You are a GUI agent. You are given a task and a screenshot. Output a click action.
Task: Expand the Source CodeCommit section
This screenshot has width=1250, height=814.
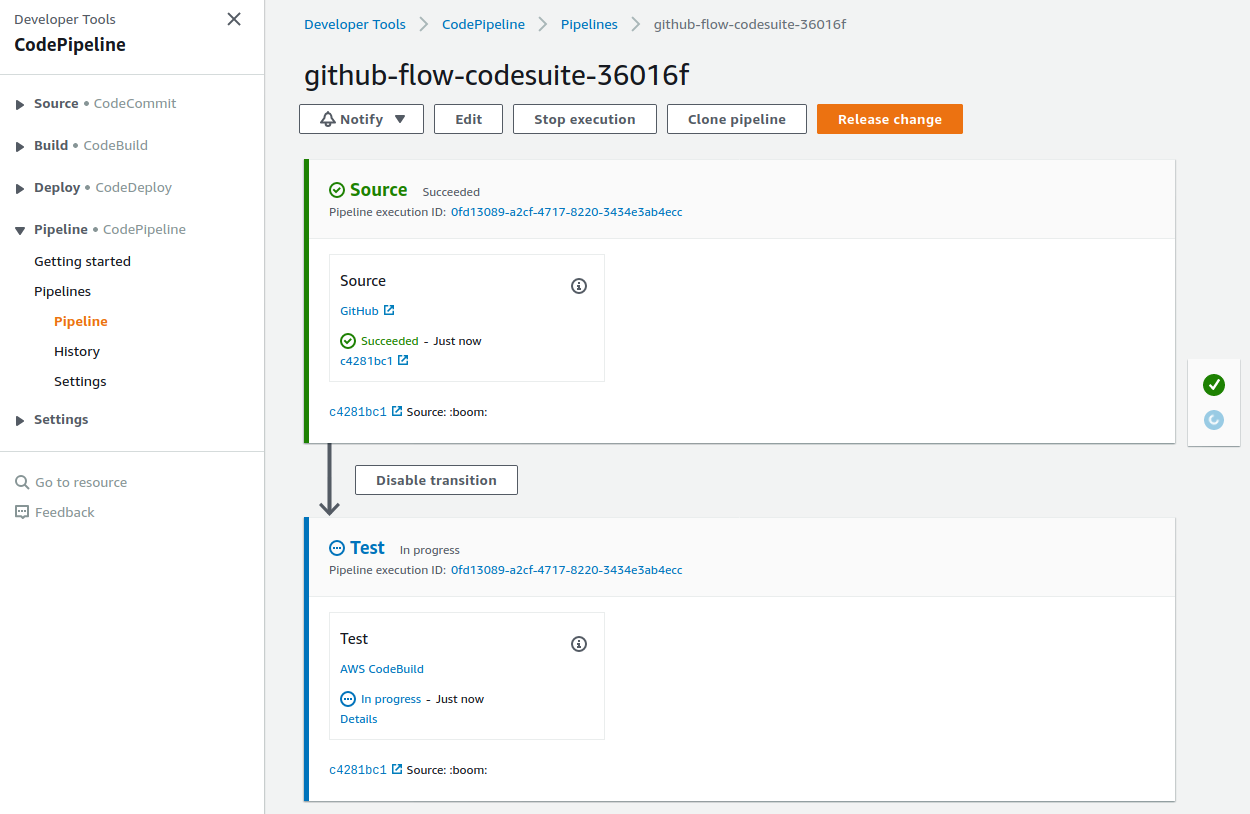[x=20, y=104]
